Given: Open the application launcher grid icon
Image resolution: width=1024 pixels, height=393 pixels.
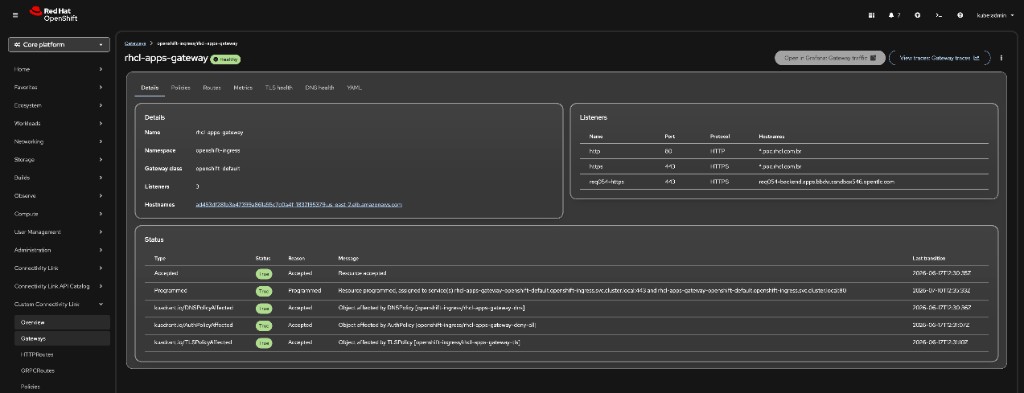Looking at the screenshot, I should [x=871, y=15].
